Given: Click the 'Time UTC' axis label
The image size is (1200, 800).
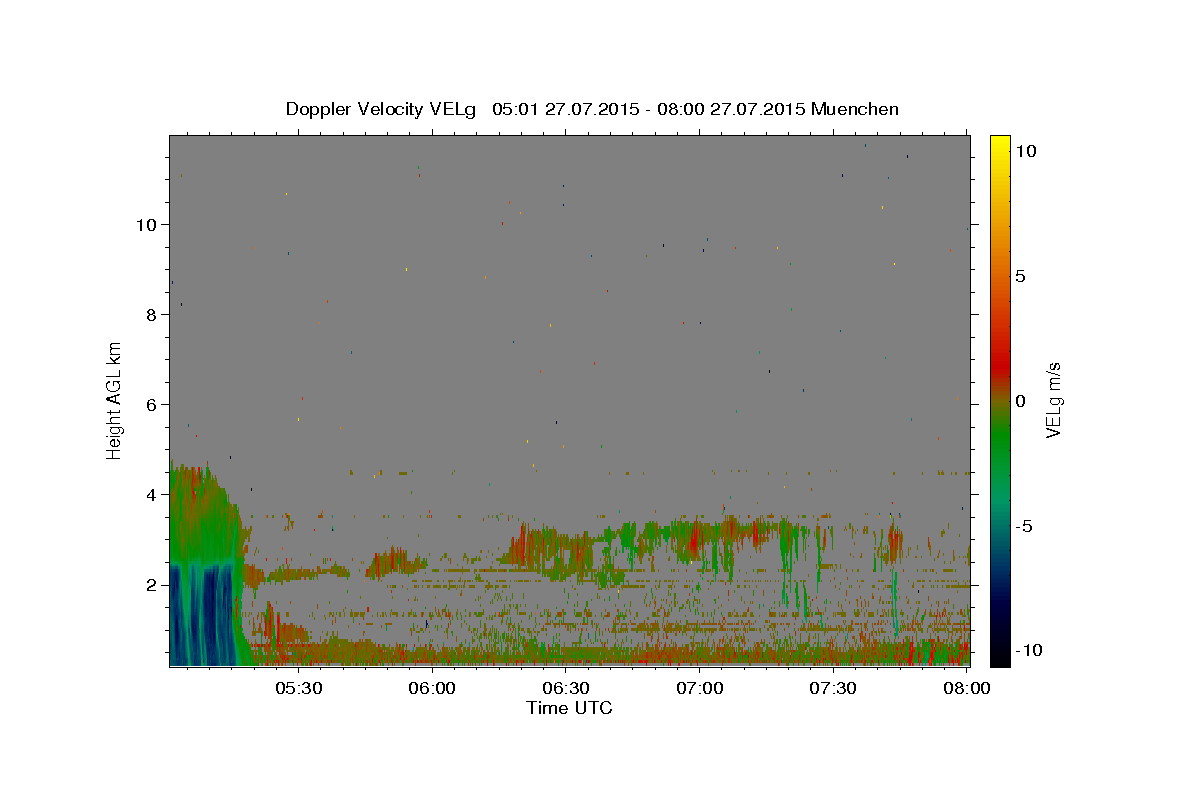Looking at the screenshot, I should tap(569, 708).
